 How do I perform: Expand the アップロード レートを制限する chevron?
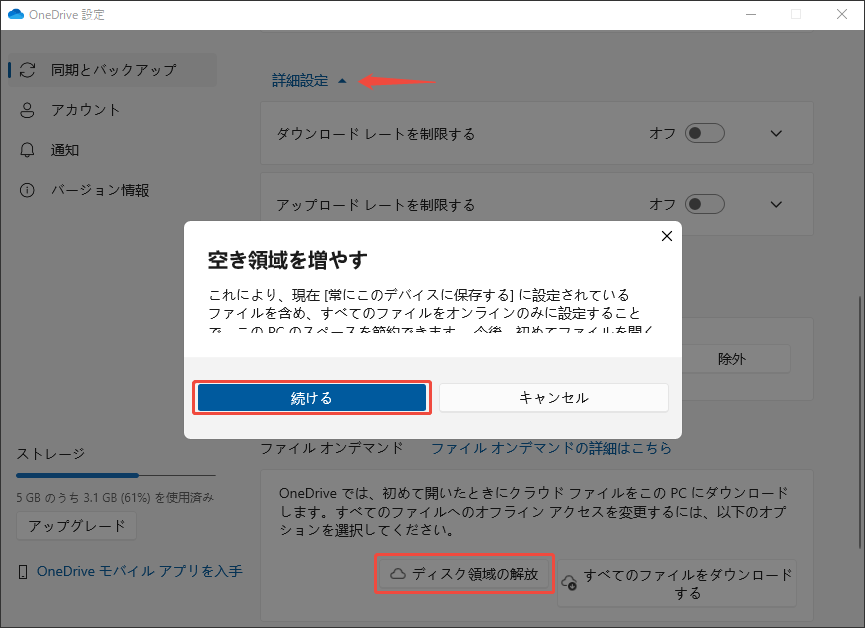pos(776,204)
